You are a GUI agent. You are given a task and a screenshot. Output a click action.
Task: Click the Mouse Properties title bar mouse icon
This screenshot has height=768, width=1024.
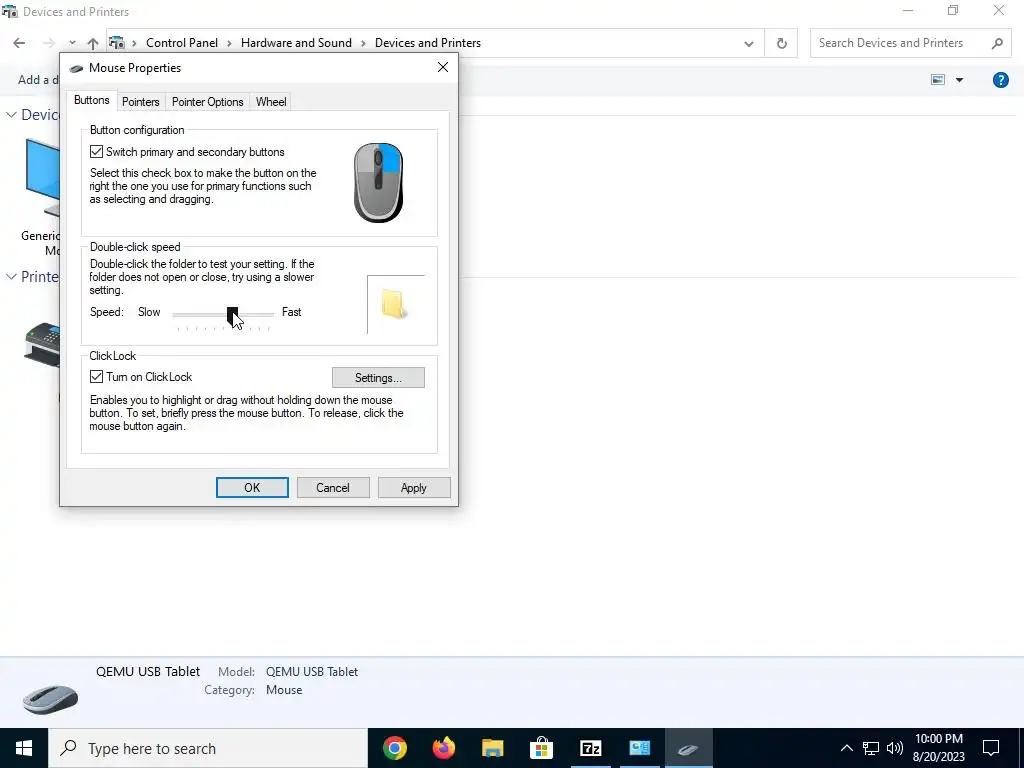pyautogui.click(x=76, y=68)
